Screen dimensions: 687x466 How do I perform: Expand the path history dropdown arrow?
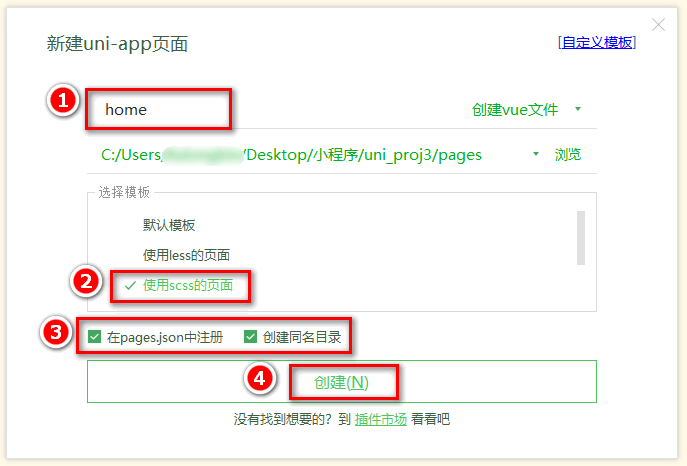[535, 154]
